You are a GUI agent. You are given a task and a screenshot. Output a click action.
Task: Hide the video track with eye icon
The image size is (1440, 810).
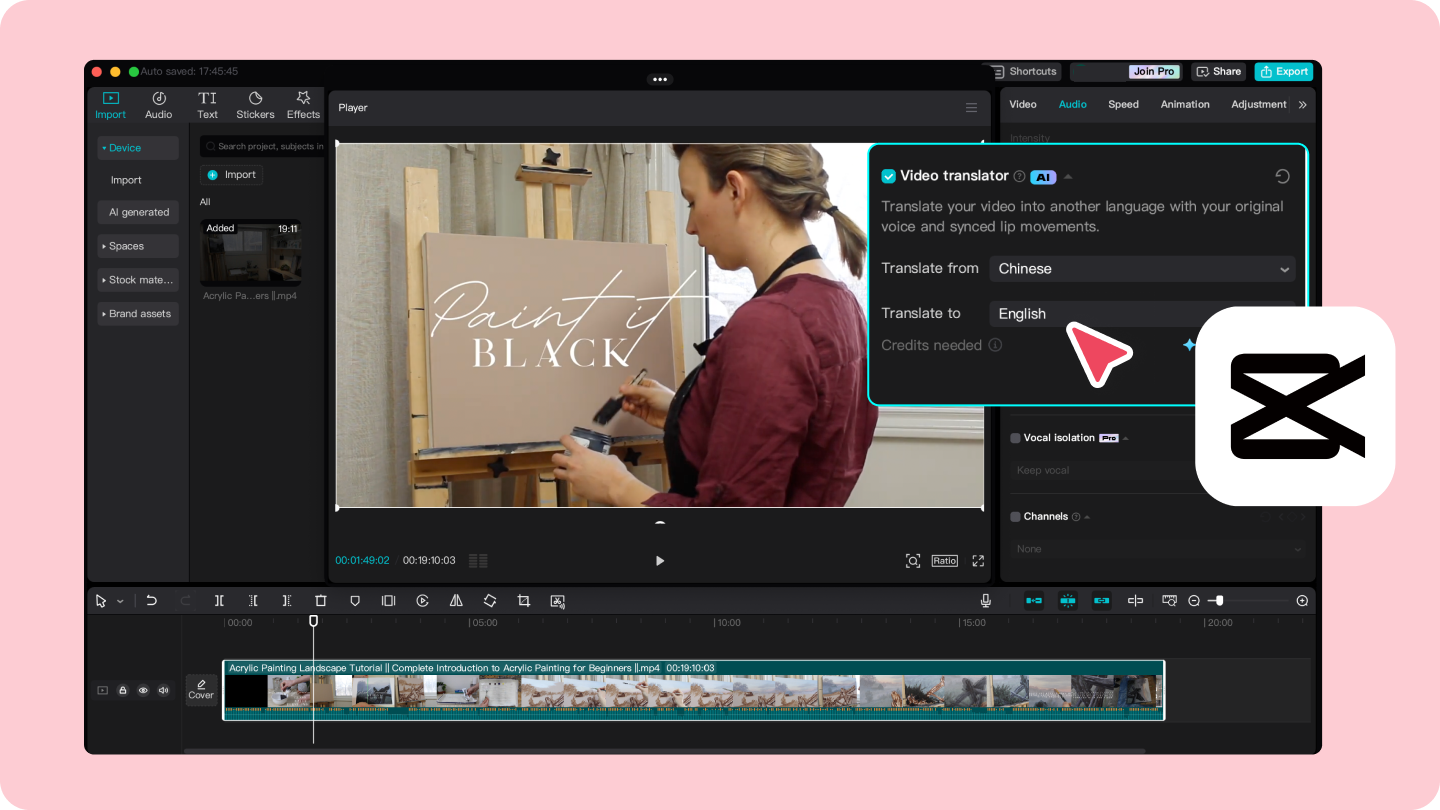coord(143,690)
